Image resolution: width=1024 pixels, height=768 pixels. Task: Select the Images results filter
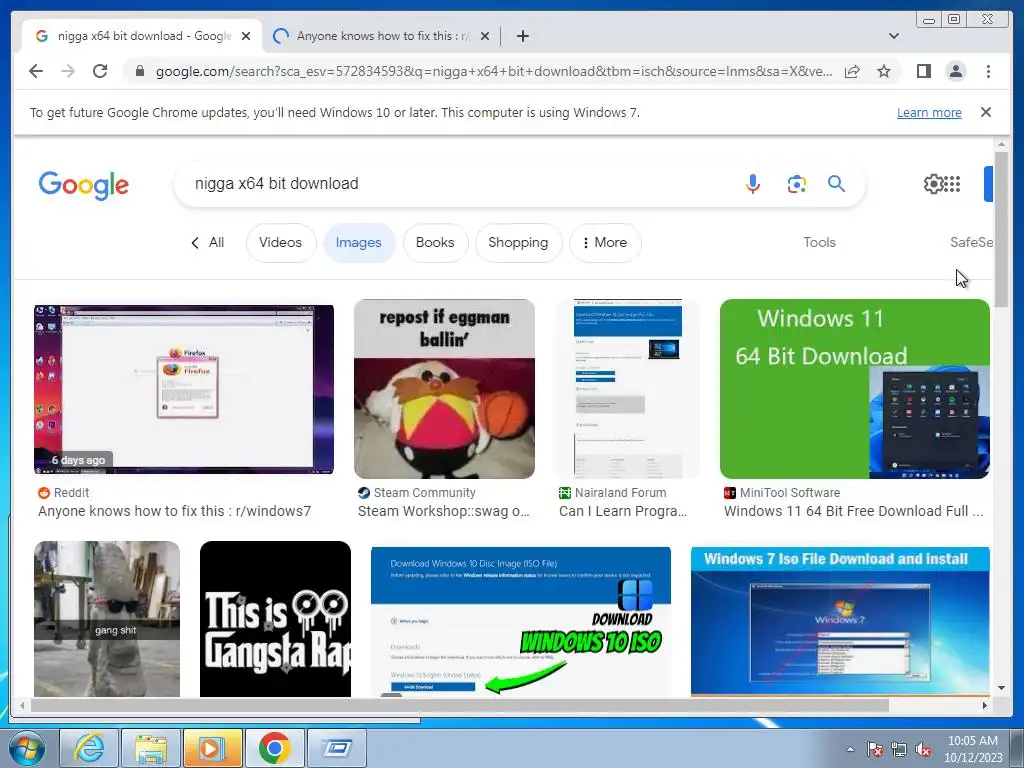point(359,243)
